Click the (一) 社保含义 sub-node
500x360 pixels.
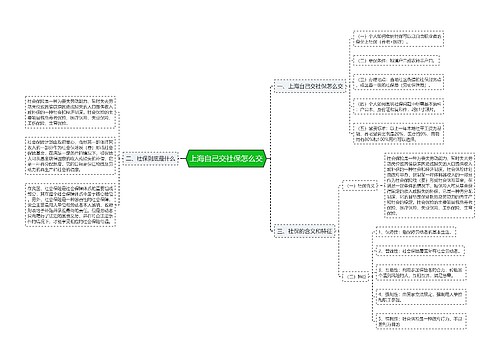pyautogui.click(x=360, y=186)
